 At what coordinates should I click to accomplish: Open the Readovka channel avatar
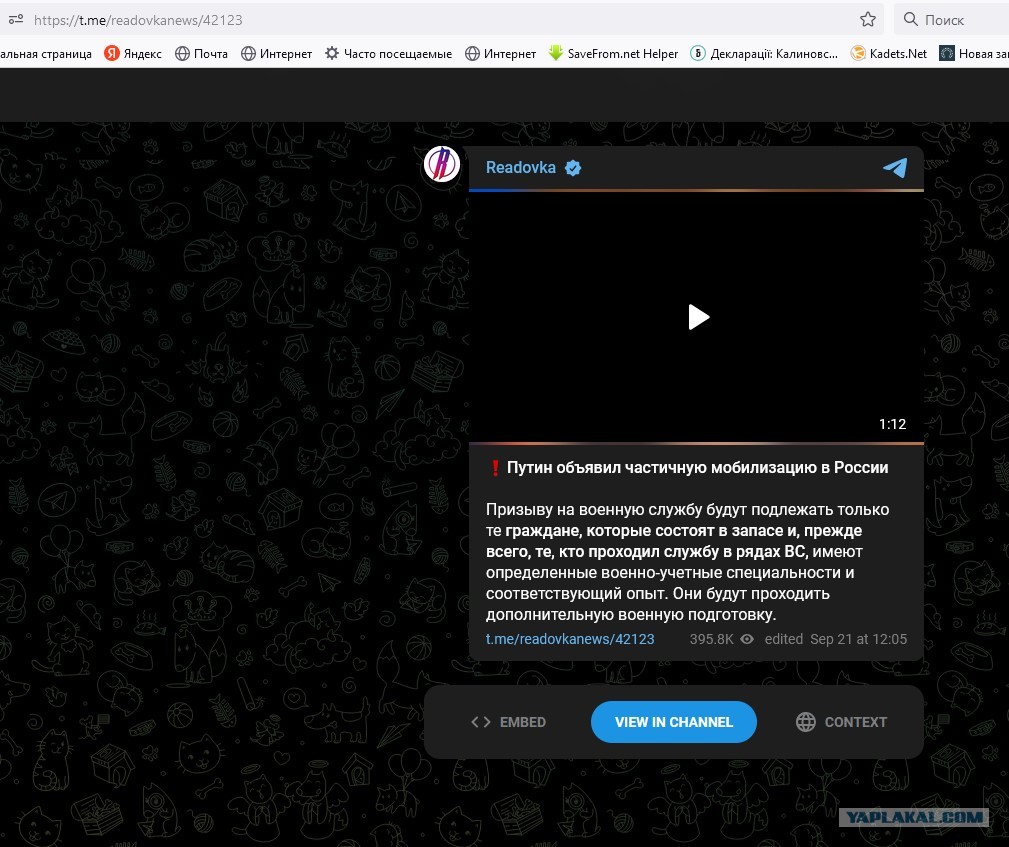click(441, 163)
